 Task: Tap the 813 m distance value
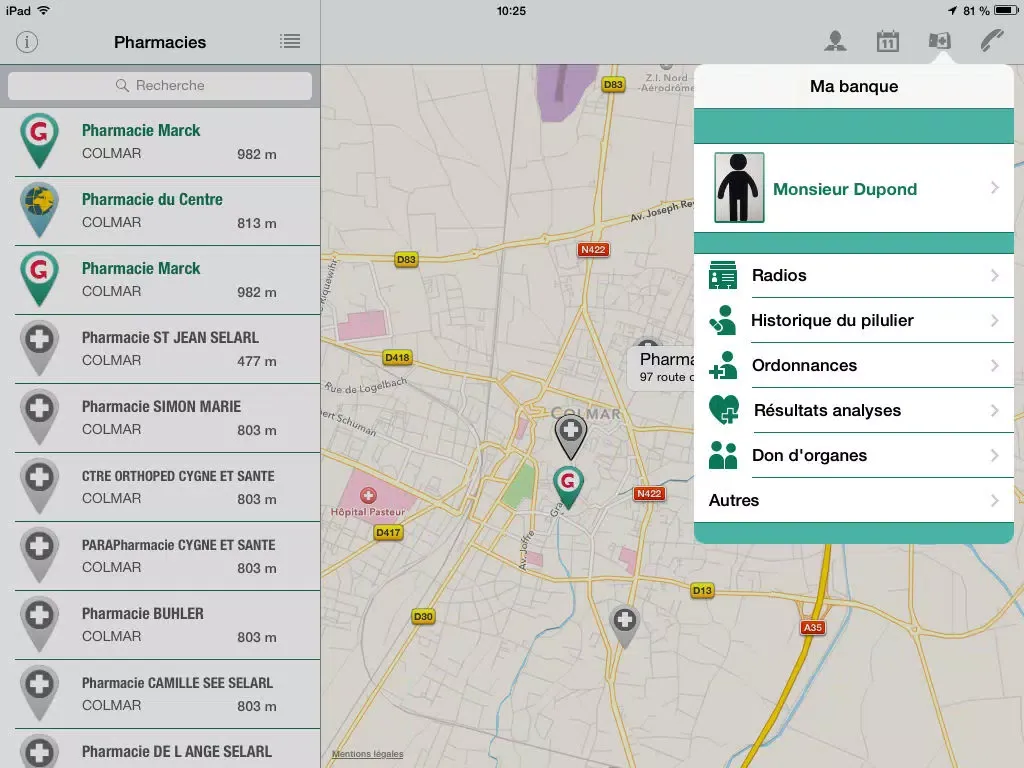257,223
